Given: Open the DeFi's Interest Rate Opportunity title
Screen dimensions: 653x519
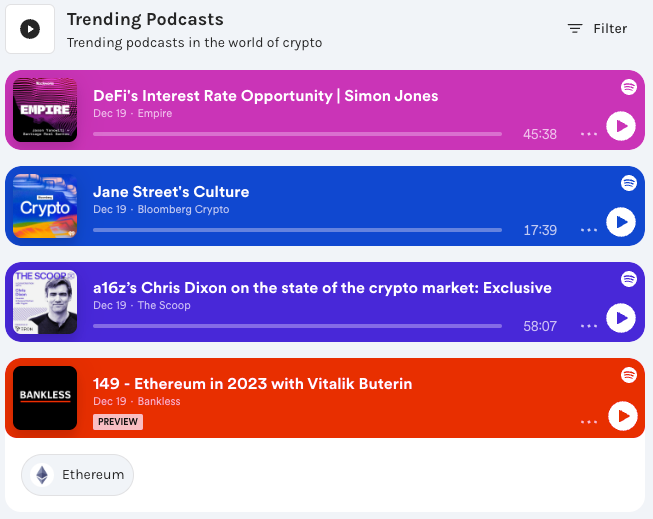Looking at the screenshot, I should click(x=266, y=96).
